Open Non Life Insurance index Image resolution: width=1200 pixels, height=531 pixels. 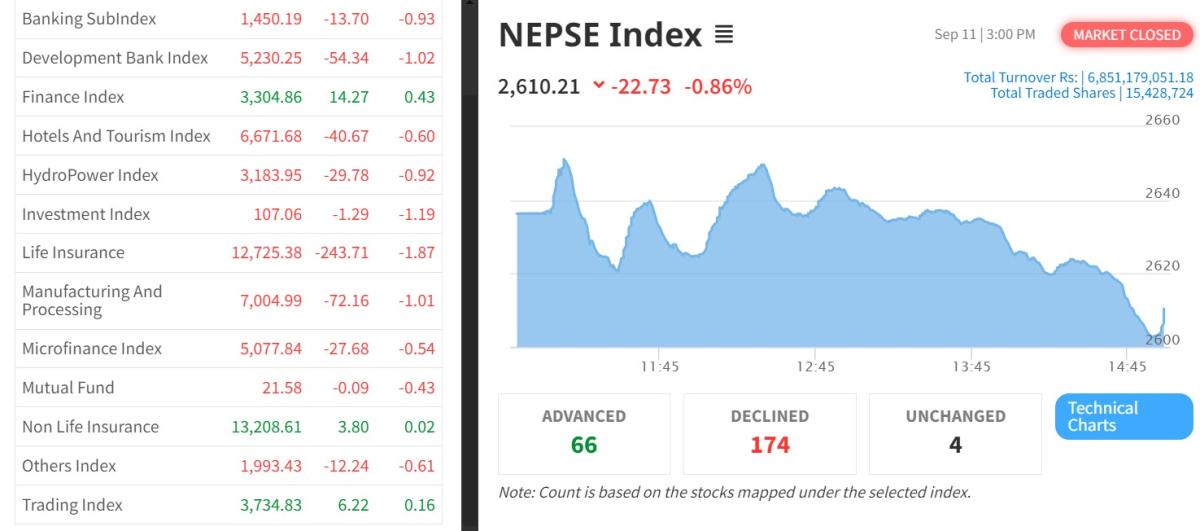[x=90, y=427]
